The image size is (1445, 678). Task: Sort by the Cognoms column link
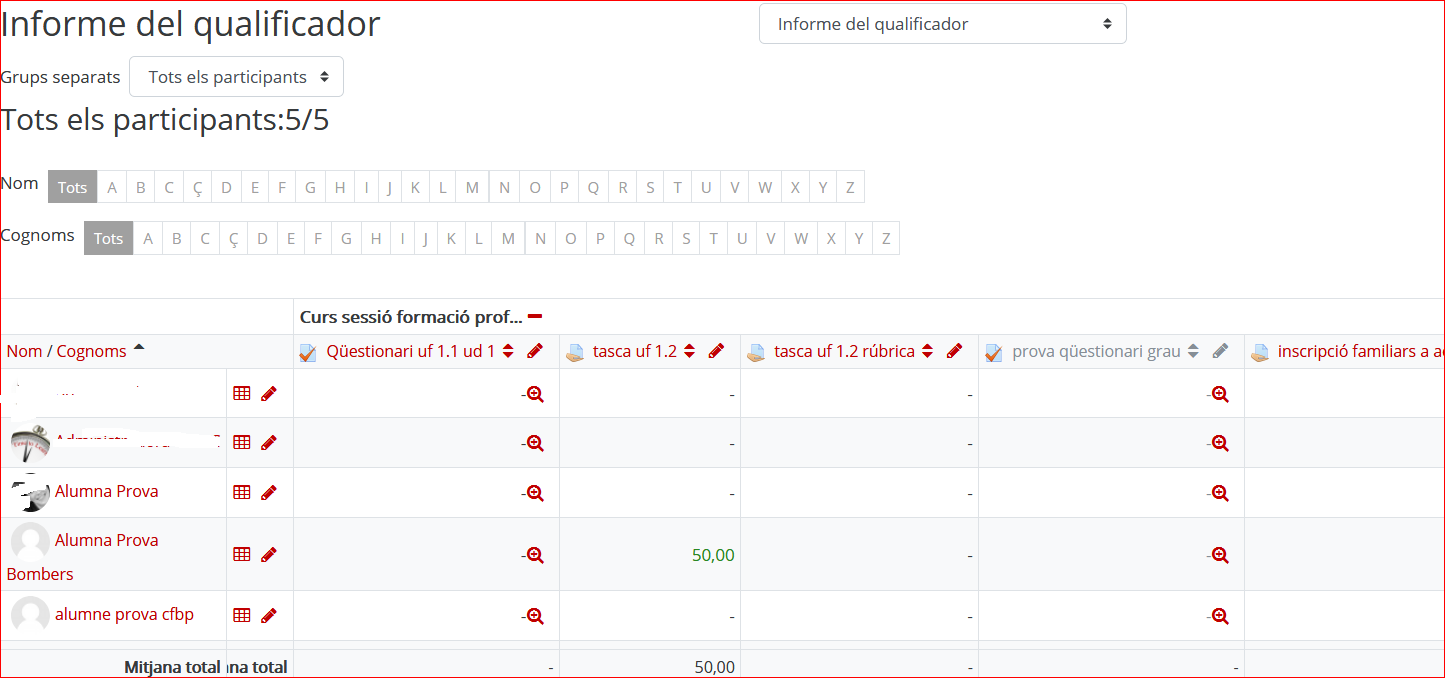91,351
